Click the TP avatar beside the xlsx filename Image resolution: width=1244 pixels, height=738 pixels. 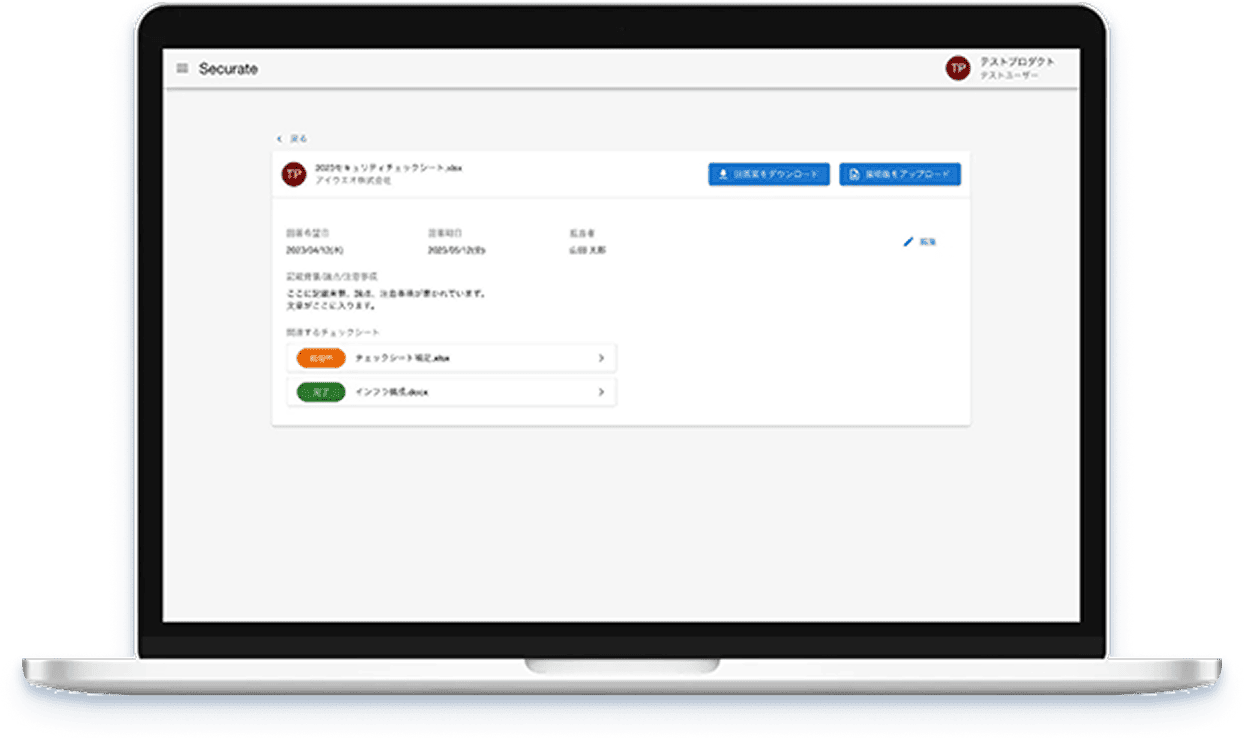coord(293,174)
